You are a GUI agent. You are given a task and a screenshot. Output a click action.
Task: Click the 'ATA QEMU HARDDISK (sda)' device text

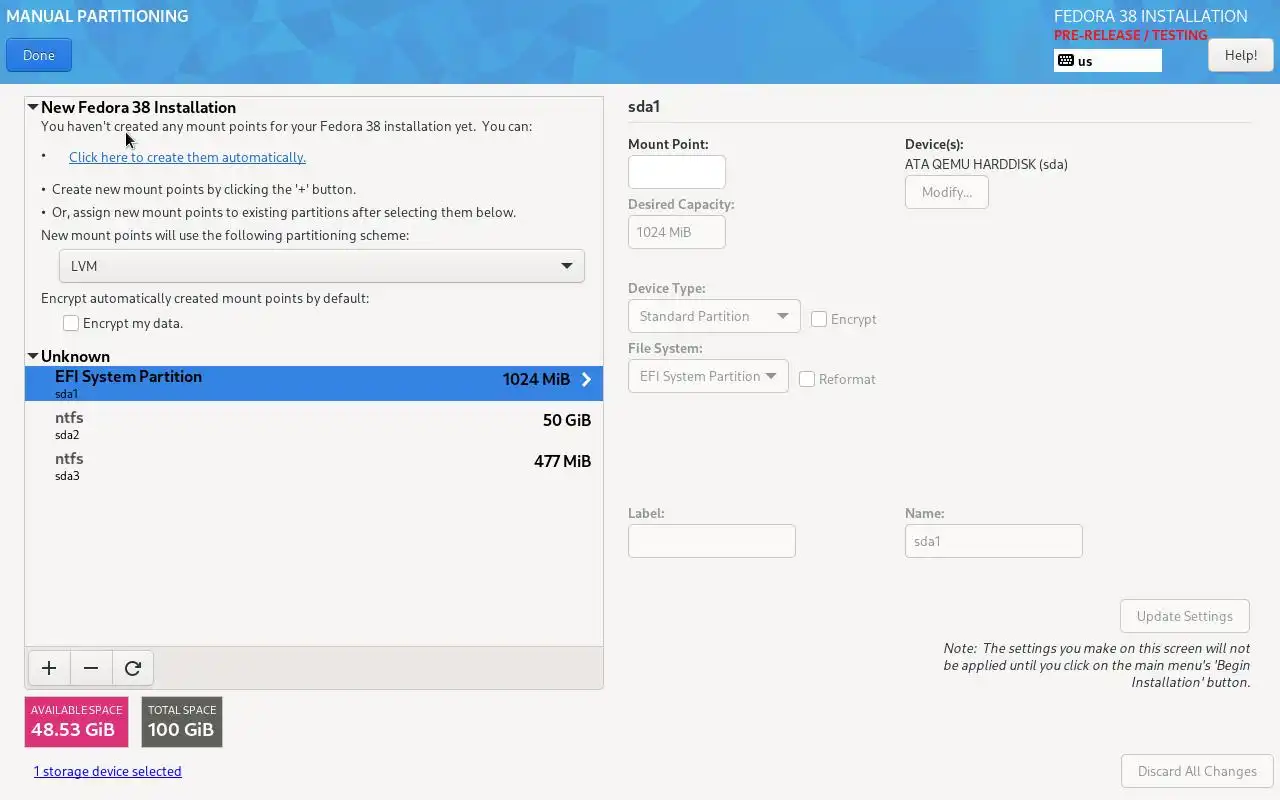click(x=986, y=164)
